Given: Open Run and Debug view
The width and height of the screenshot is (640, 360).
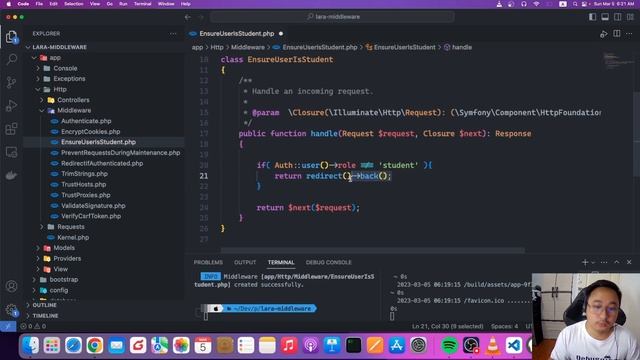Looking at the screenshot, I should 11,106.
